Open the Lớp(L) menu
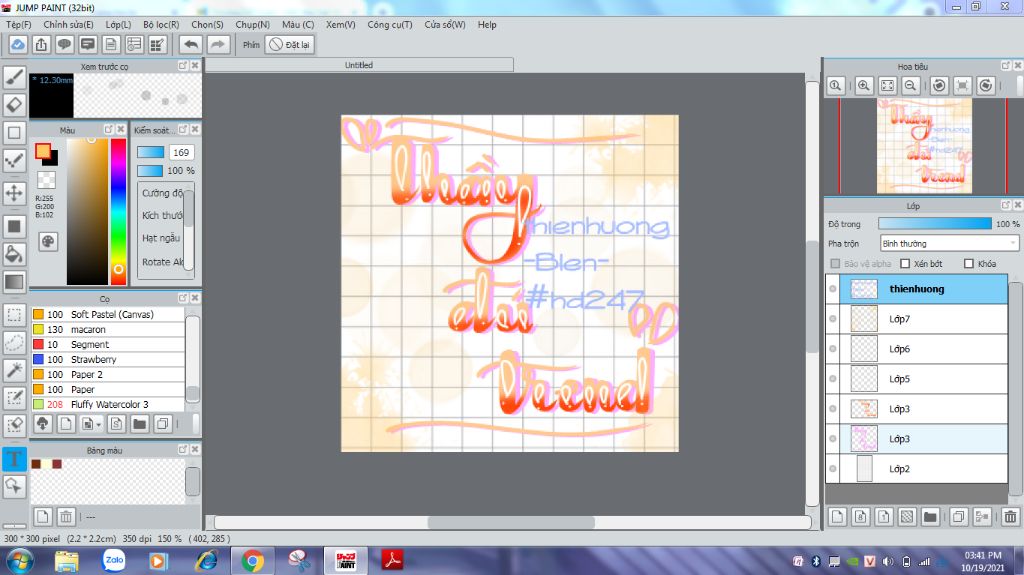1024x575 pixels. (x=118, y=24)
